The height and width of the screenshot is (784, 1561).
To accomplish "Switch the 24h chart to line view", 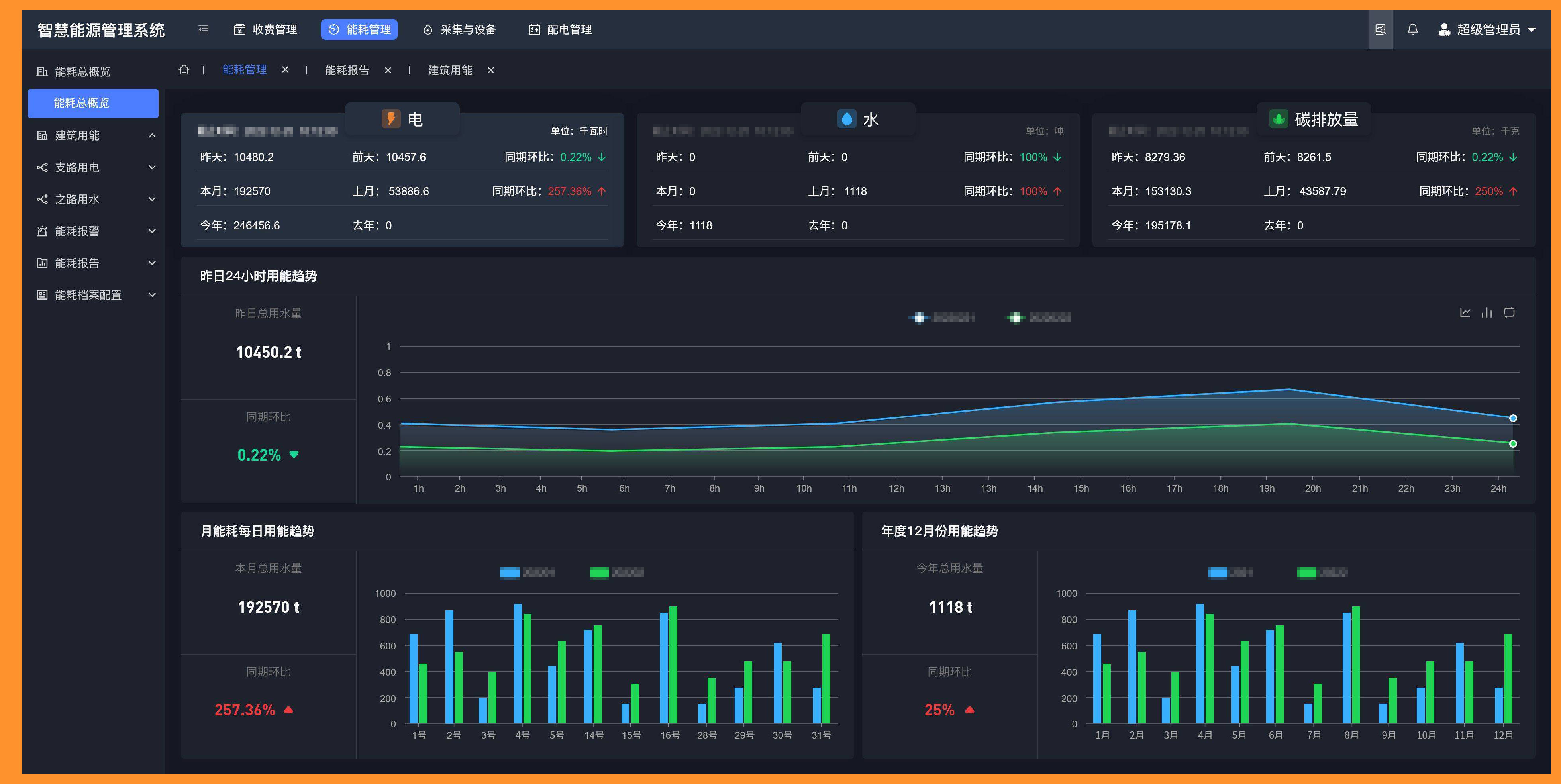I will (1465, 313).
